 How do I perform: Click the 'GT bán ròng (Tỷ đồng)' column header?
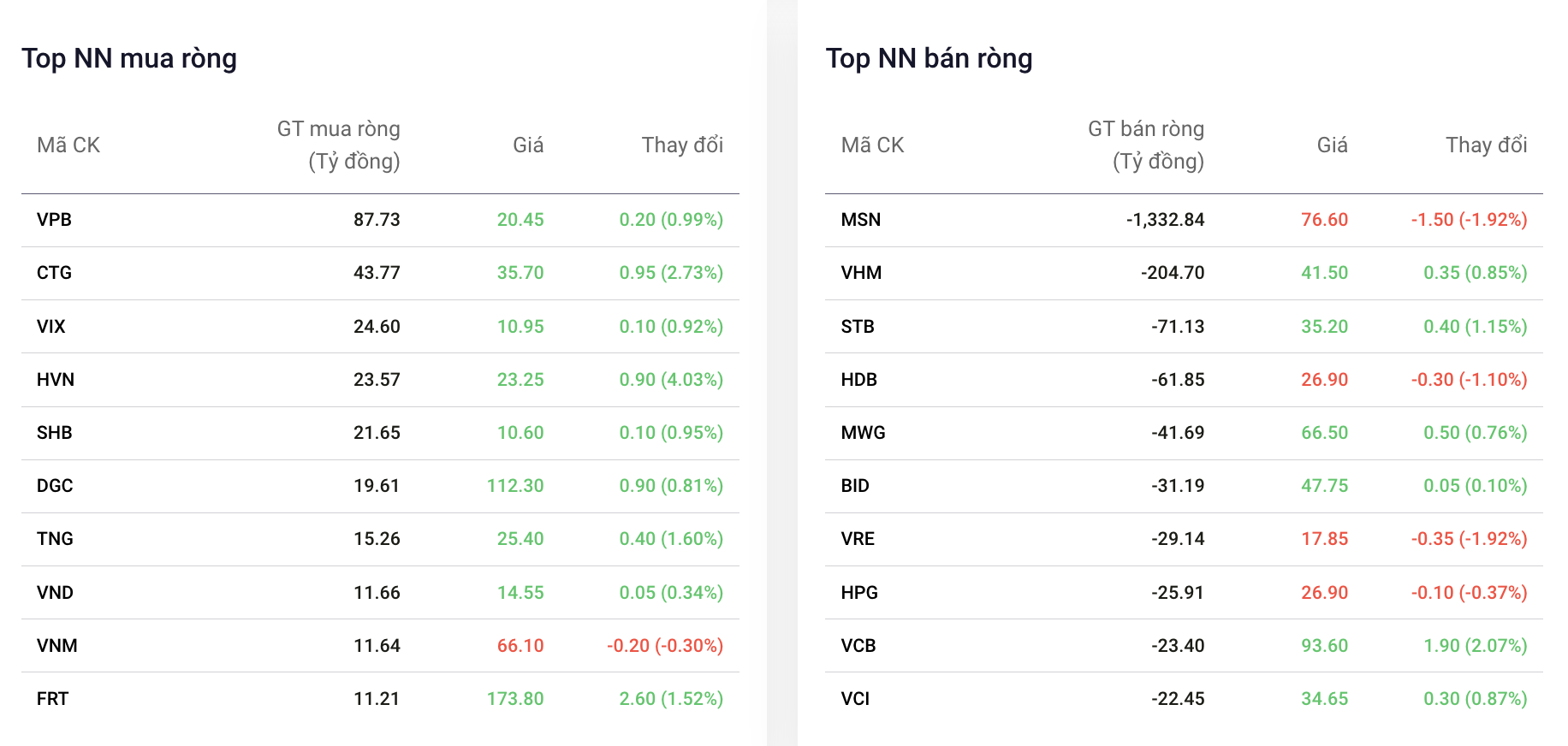1146,145
